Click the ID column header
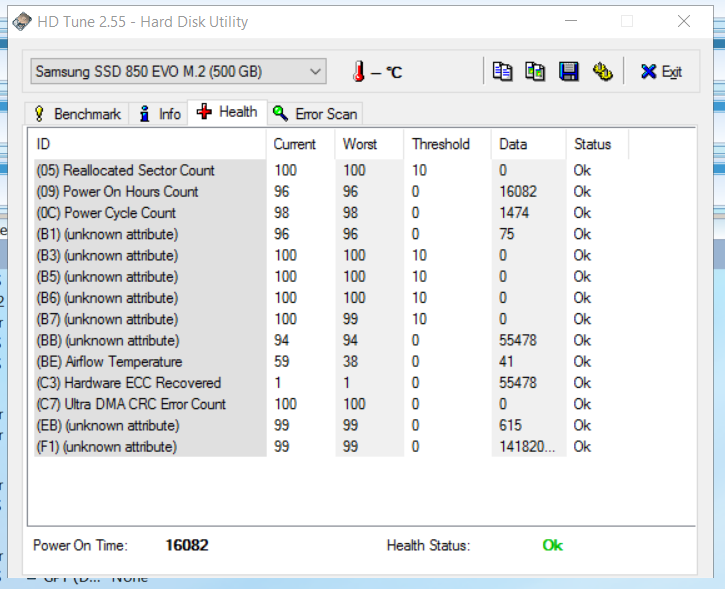Image resolution: width=725 pixels, height=589 pixels. click(149, 144)
